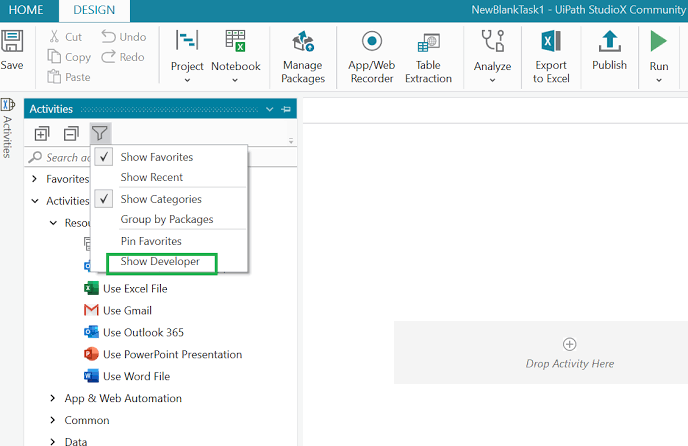Click the filter funnel icon
688x446 pixels.
100,133
